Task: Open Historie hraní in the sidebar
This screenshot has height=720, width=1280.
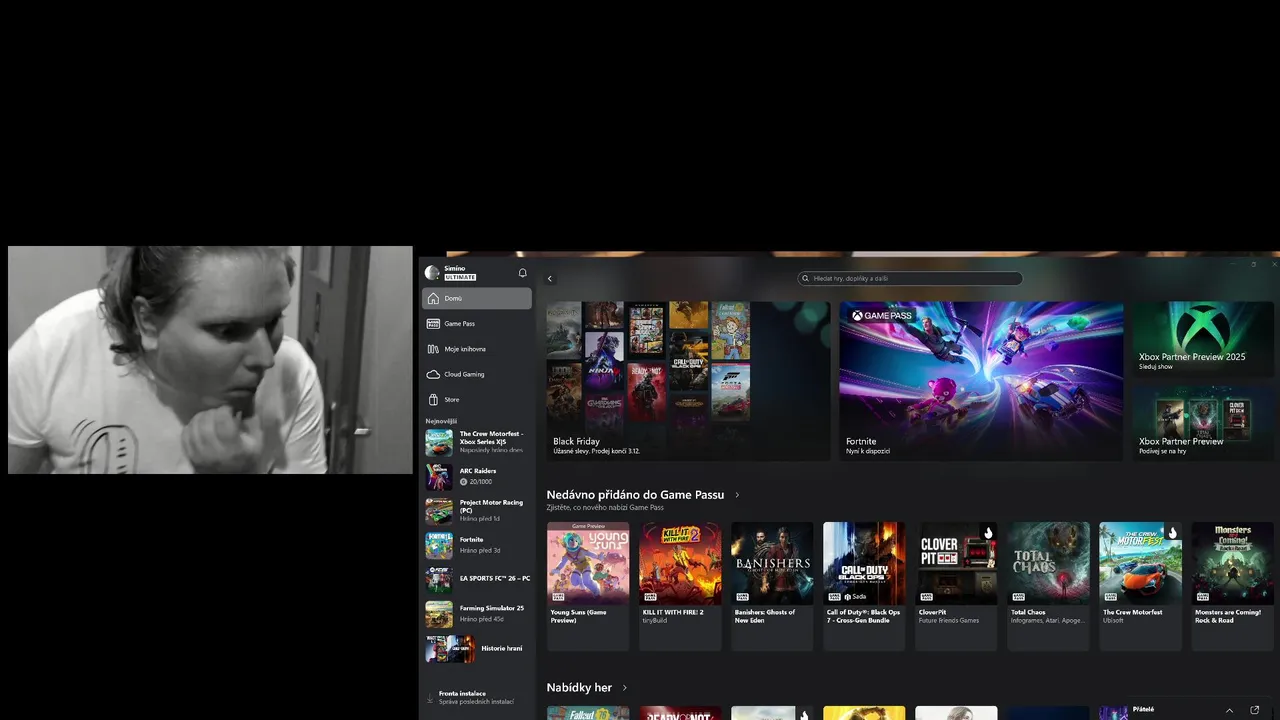Action: [x=477, y=648]
